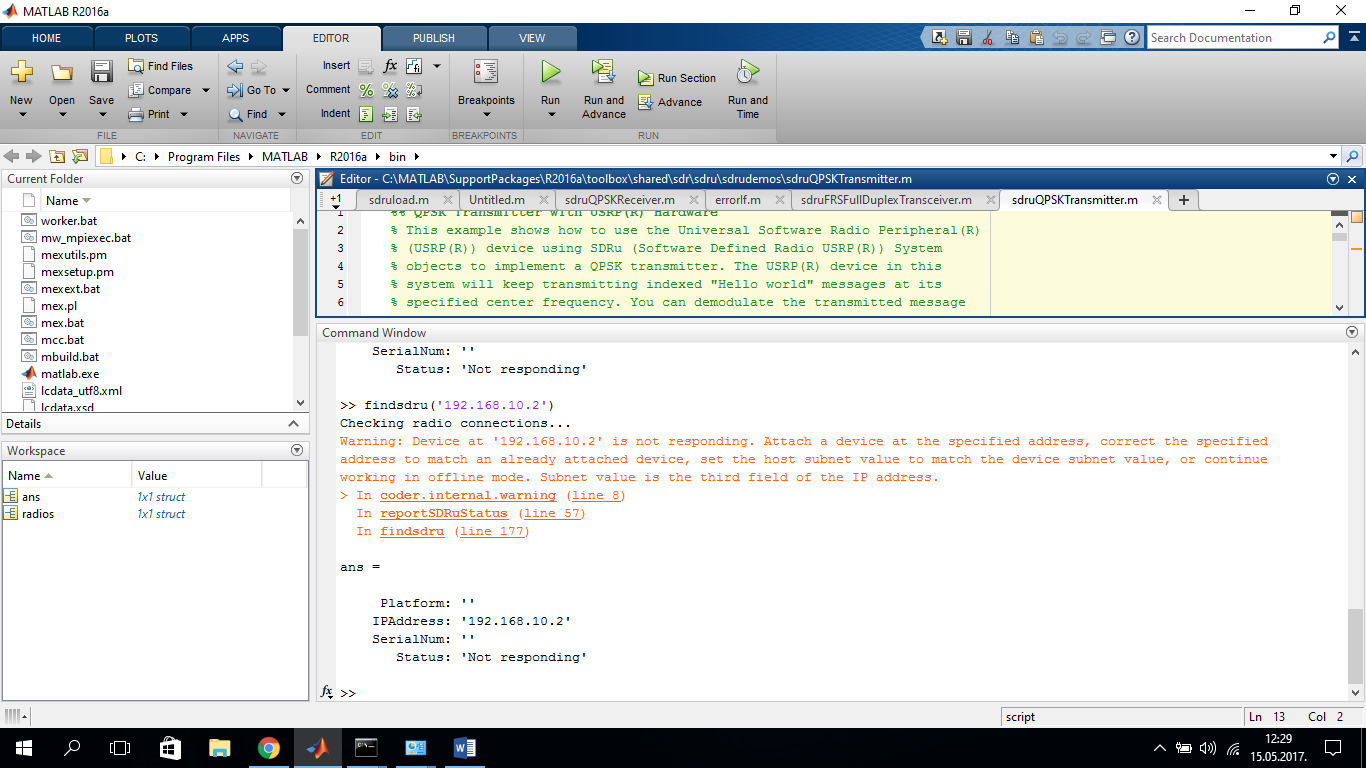The height and width of the screenshot is (768, 1366).
Task: Select the ans variable in Workspace
Action: [x=31, y=497]
